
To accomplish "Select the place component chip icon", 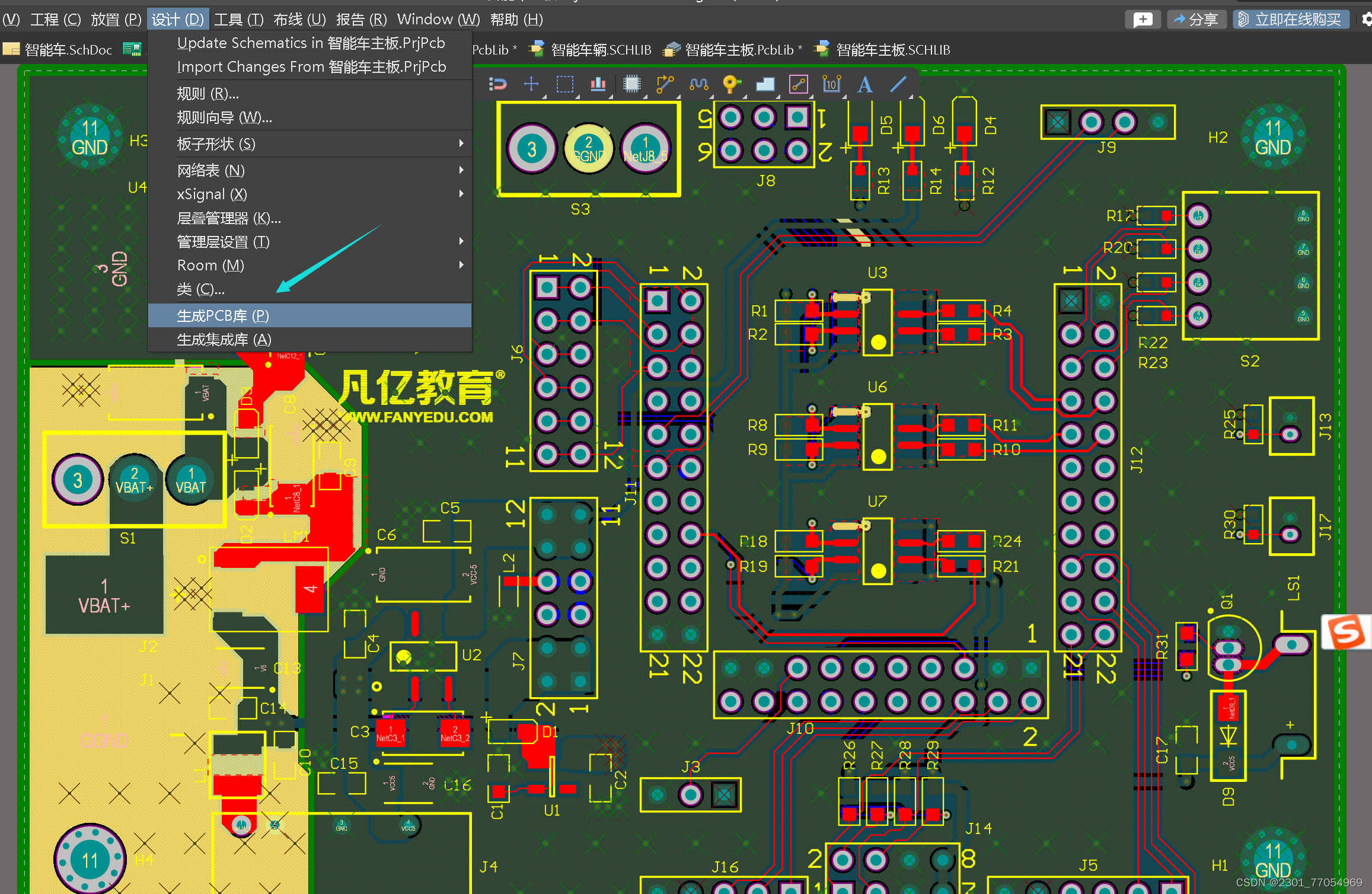I will tap(631, 84).
